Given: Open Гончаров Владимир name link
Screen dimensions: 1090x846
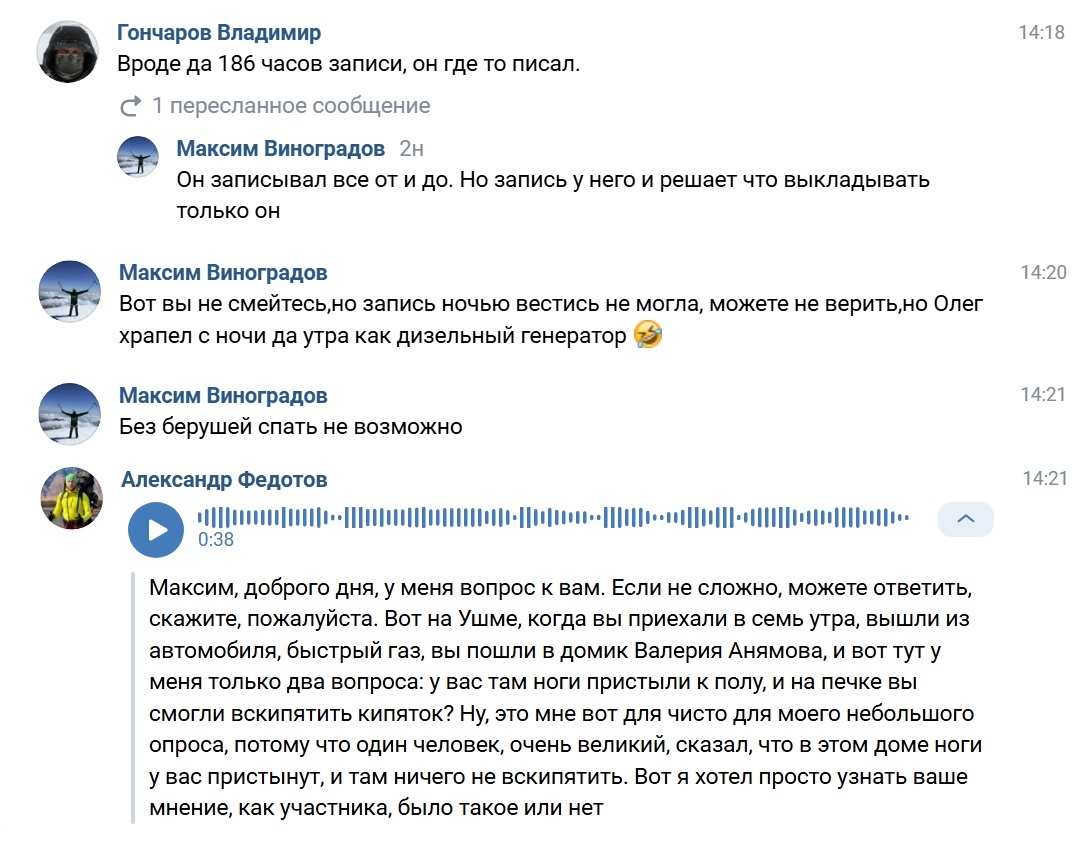Looking at the screenshot, I should tap(219, 33).
